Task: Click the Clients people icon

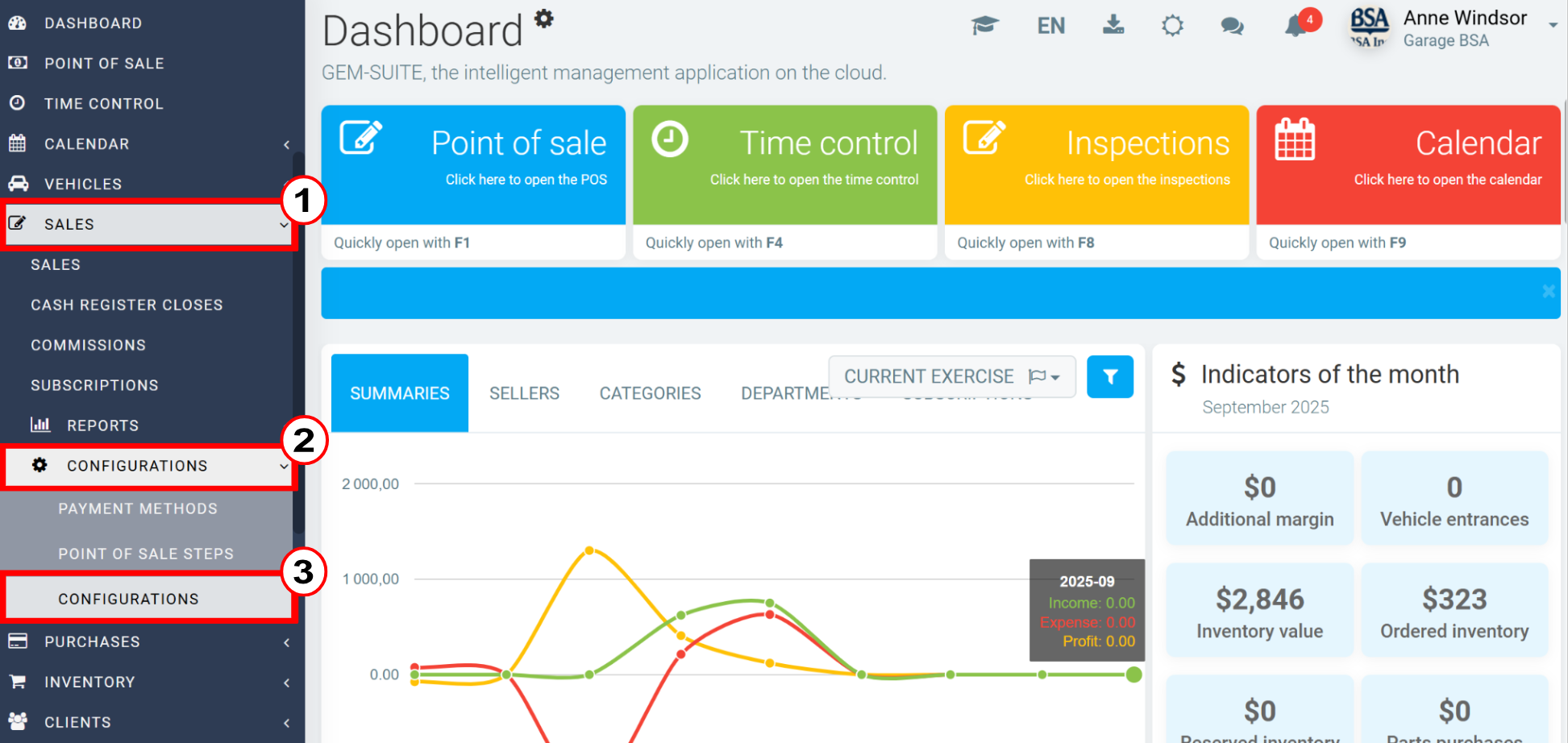Action: pyautogui.click(x=17, y=720)
